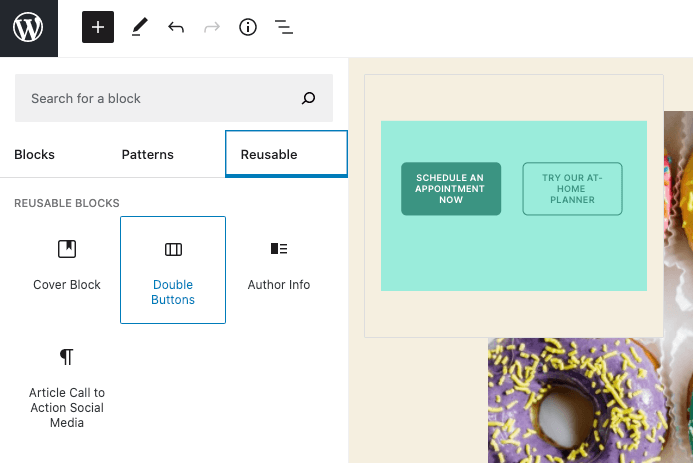Open the List View icon
The height and width of the screenshot is (463, 693).
coord(284,28)
